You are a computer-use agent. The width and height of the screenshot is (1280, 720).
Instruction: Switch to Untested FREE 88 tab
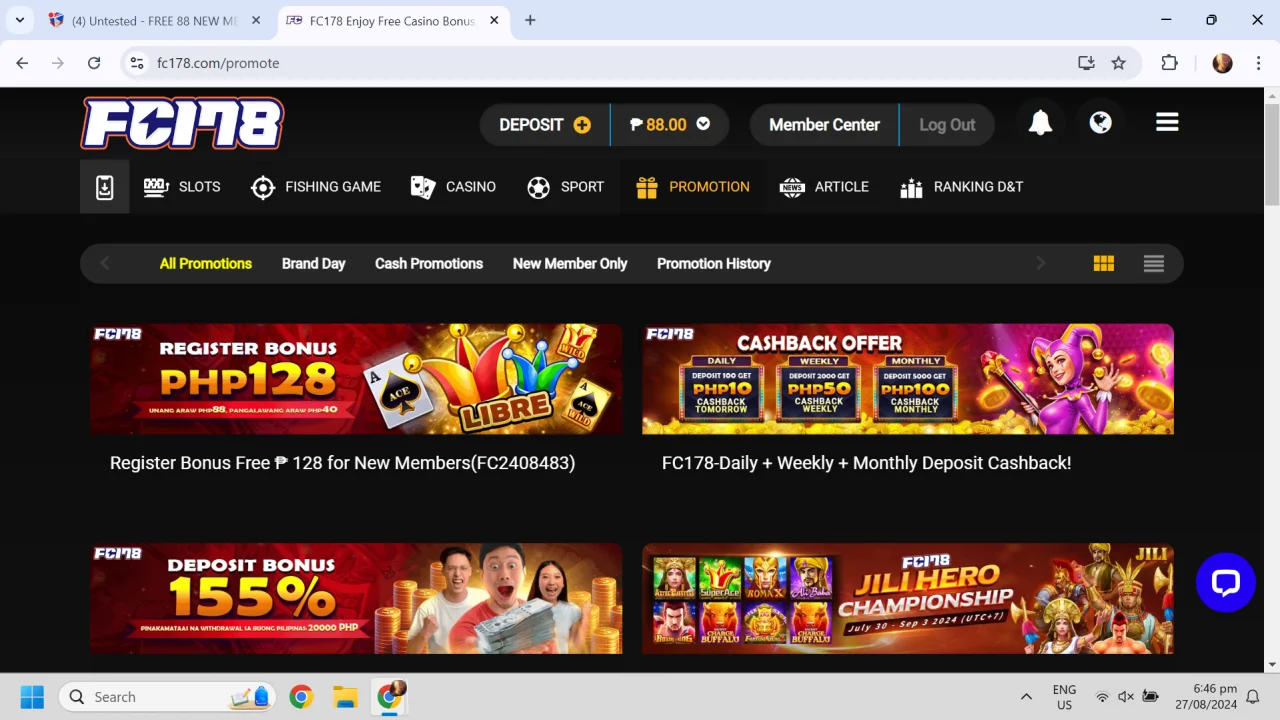click(155, 21)
